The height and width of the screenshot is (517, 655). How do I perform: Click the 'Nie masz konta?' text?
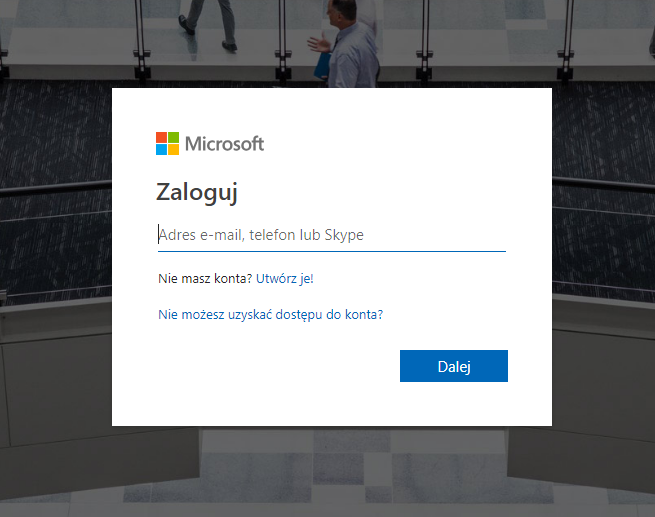click(x=205, y=279)
